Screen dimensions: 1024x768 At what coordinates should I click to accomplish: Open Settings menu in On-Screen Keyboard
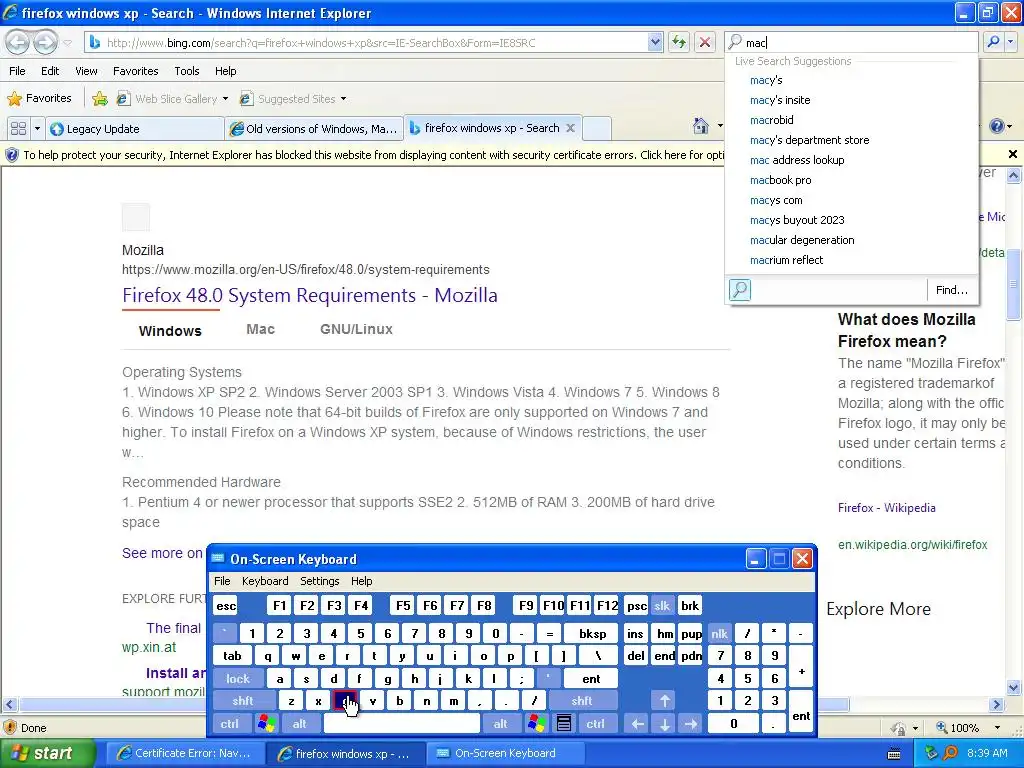click(x=319, y=581)
